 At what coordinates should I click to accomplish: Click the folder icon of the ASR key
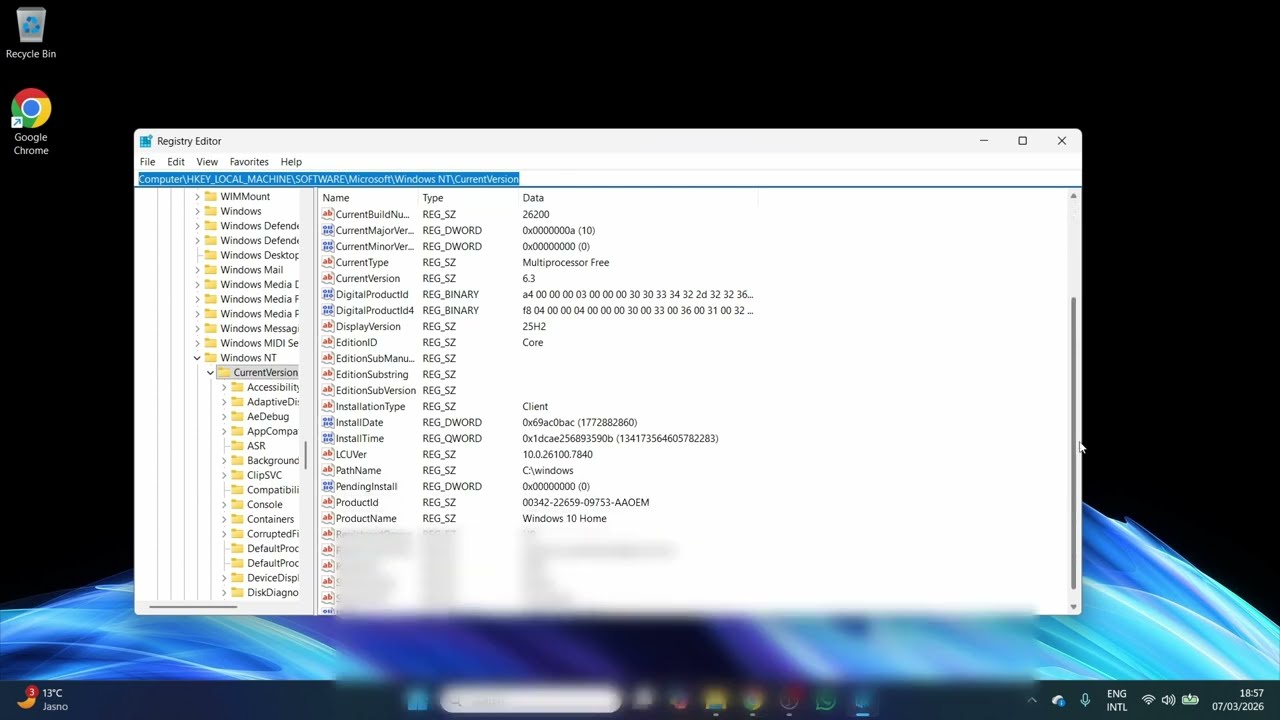(237, 445)
